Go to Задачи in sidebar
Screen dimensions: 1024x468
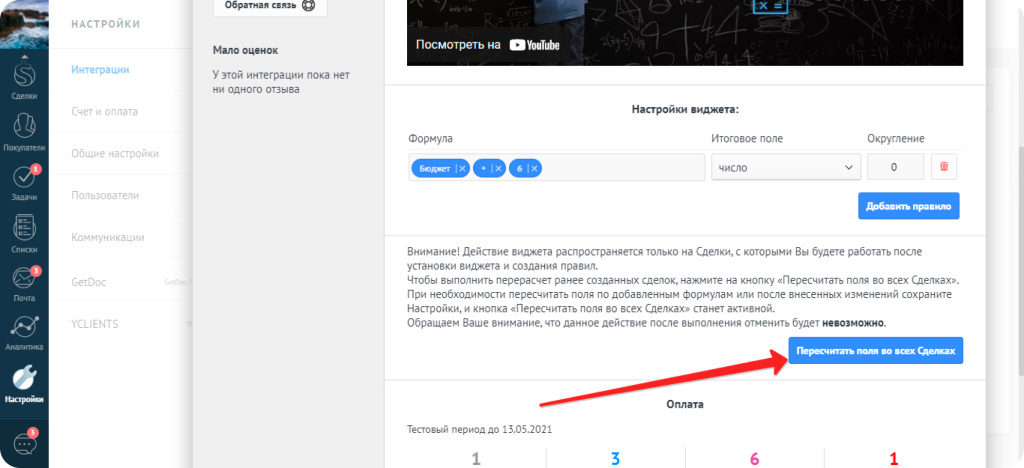(x=24, y=181)
